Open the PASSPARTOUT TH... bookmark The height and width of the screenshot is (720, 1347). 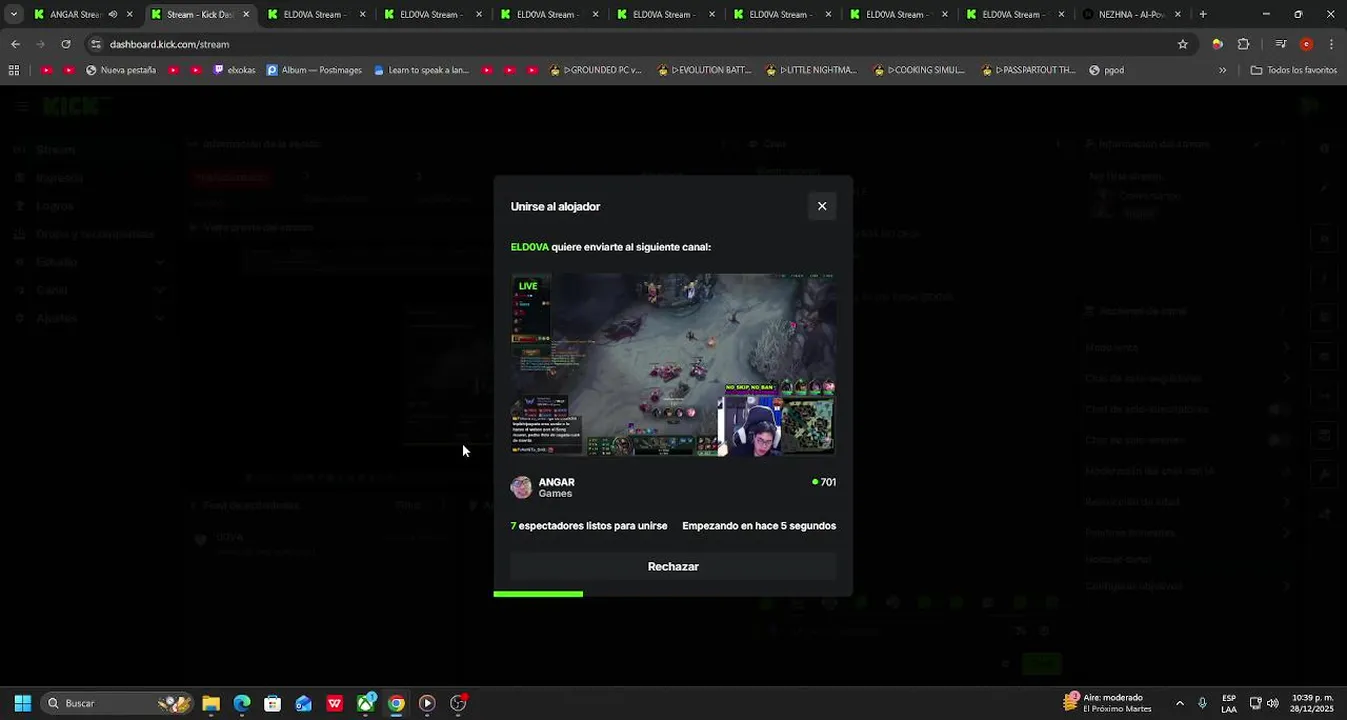pos(1028,70)
